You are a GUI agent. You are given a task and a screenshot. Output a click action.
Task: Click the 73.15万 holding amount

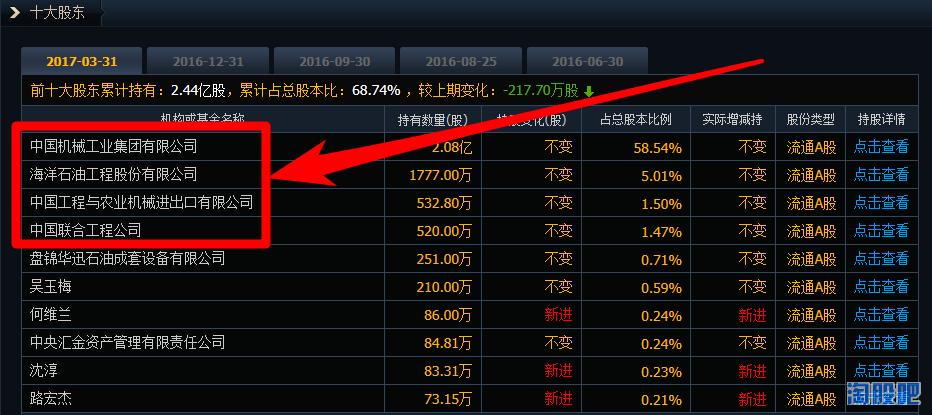[x=448, y=398]
